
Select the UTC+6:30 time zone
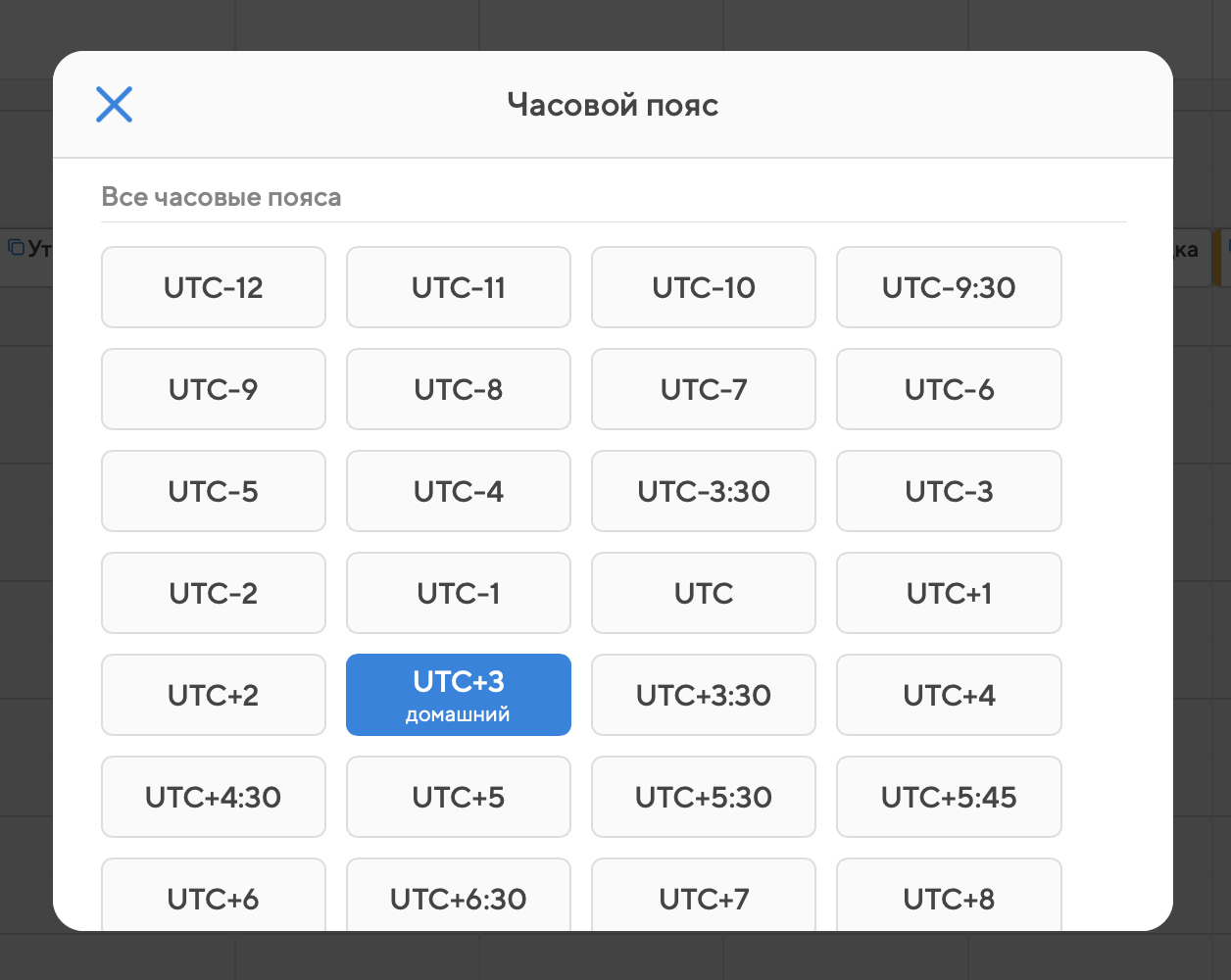[459, 897]
